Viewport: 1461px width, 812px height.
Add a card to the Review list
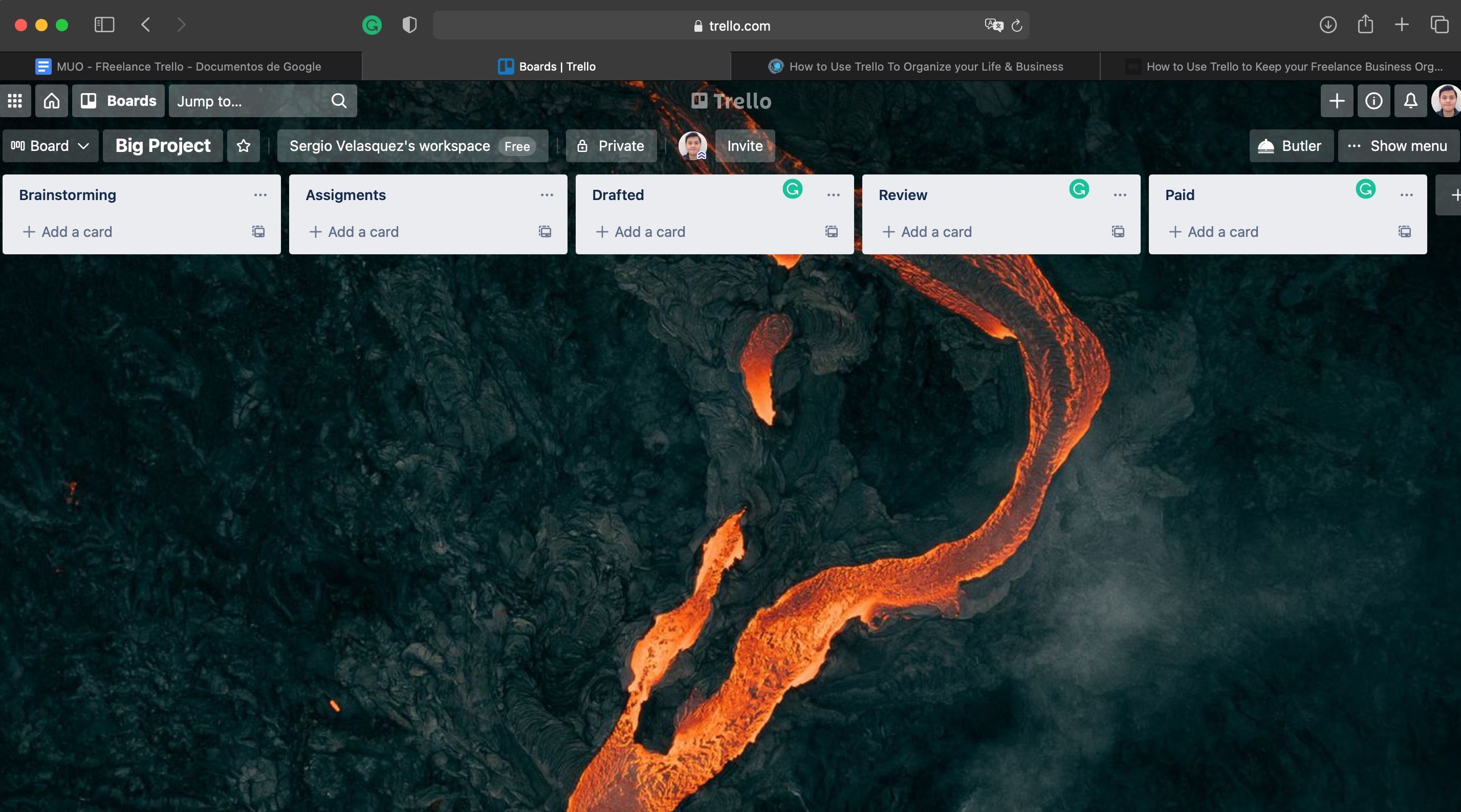coord(927,232)
